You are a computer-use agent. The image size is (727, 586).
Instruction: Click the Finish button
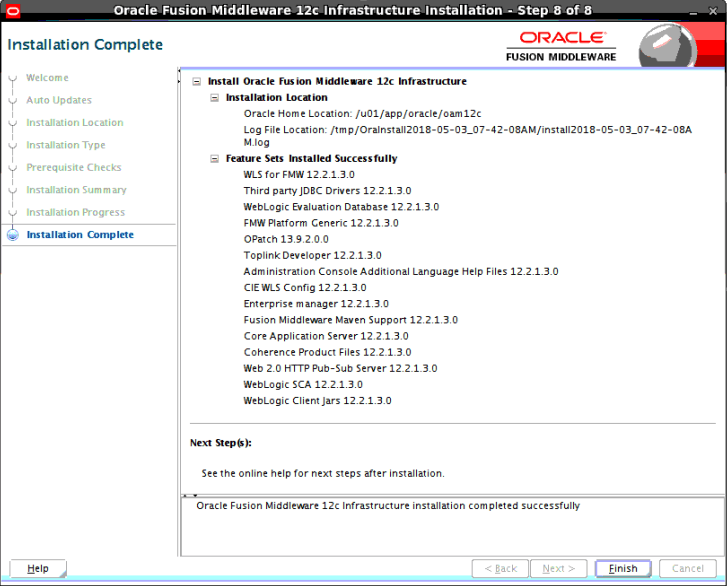(x=623, y=568)
